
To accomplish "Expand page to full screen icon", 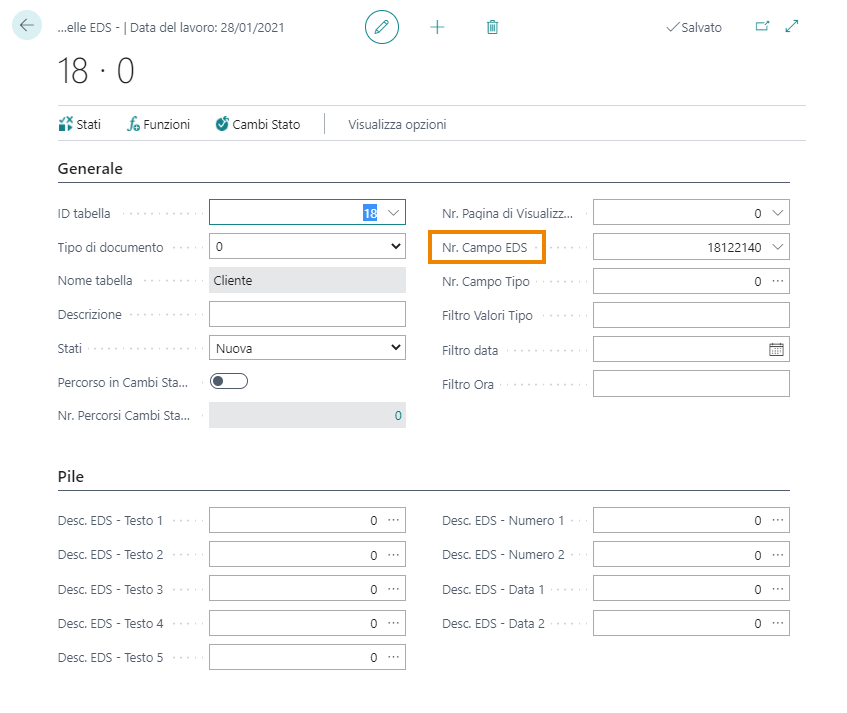I will pyautogui.click(x=792, y=27).
